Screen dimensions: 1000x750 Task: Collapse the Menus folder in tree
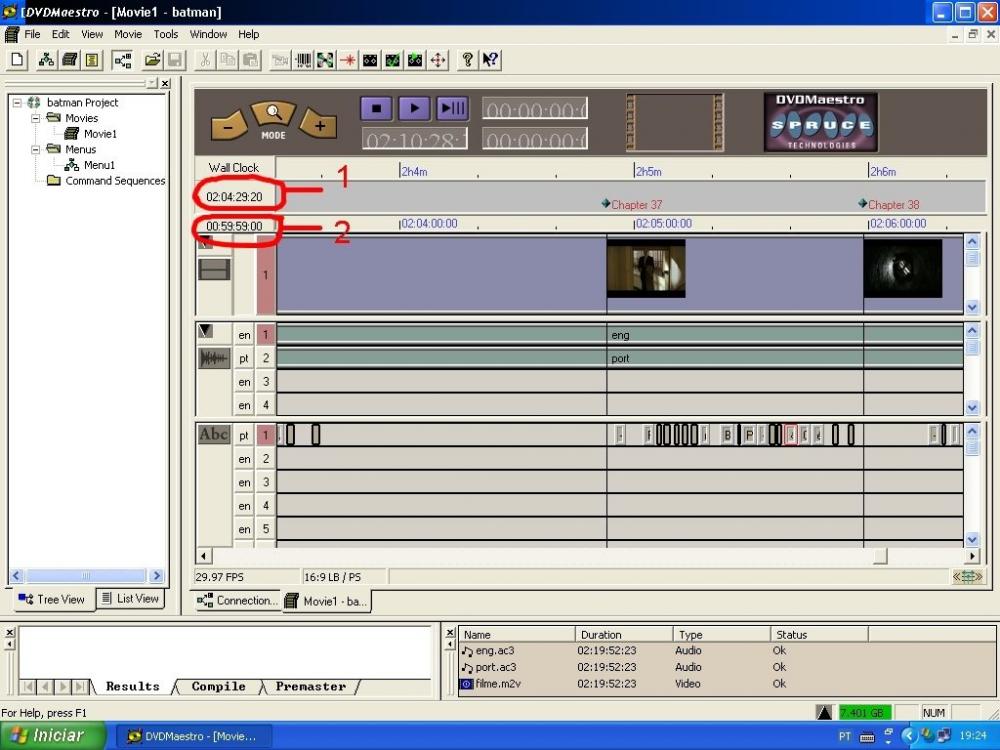(36, 150)
